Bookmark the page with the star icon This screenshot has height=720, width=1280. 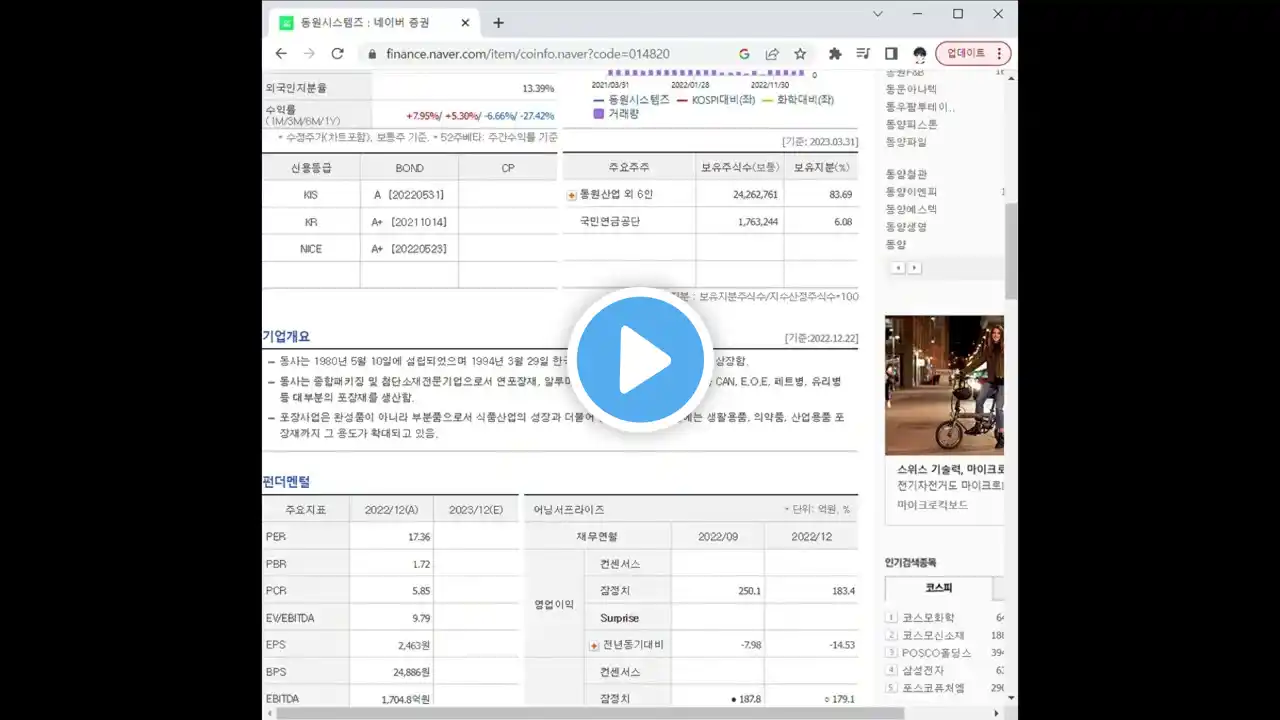click(800, 54)
